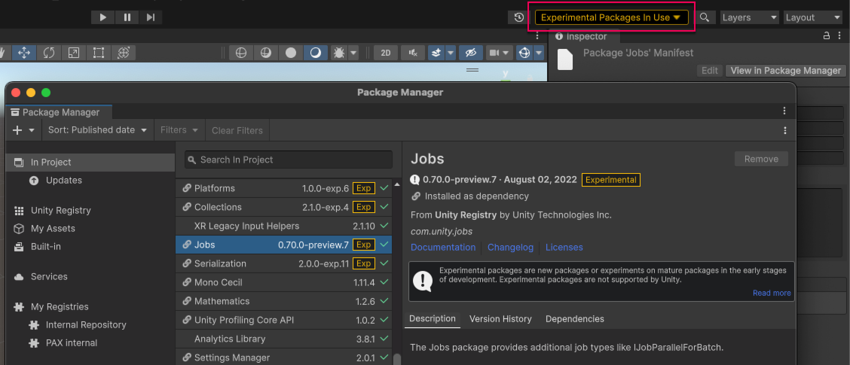Toggle the gizmos icon in scene toolbar

click(524, 53)
